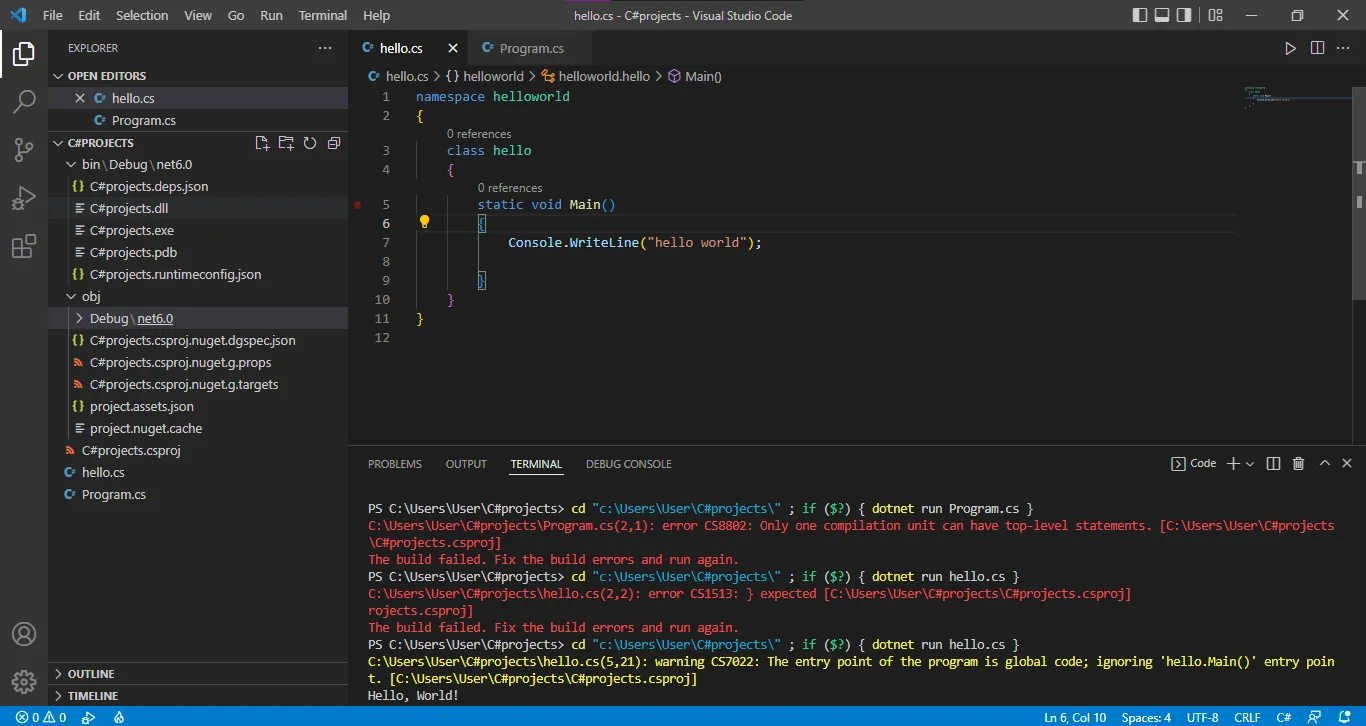Click the lightbulb code action icon
1366x726 pixels.
point(424,222)
